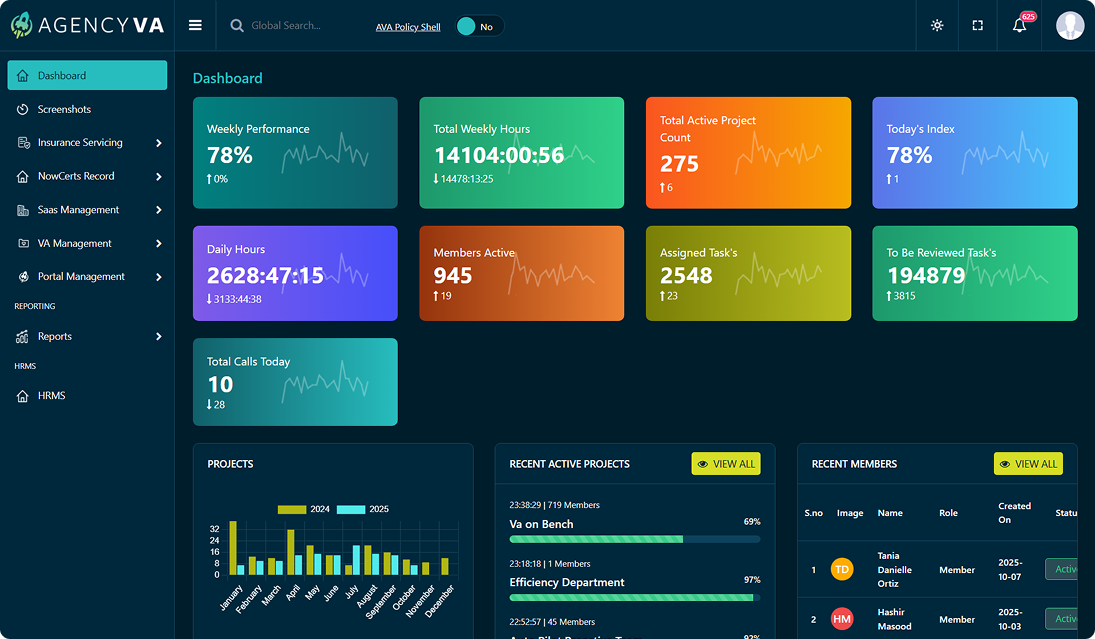Image resolution: width=1095 pixels, height=639 pixels.
Task: Expand the Reports submenu chevron
Action: [158, 337]
